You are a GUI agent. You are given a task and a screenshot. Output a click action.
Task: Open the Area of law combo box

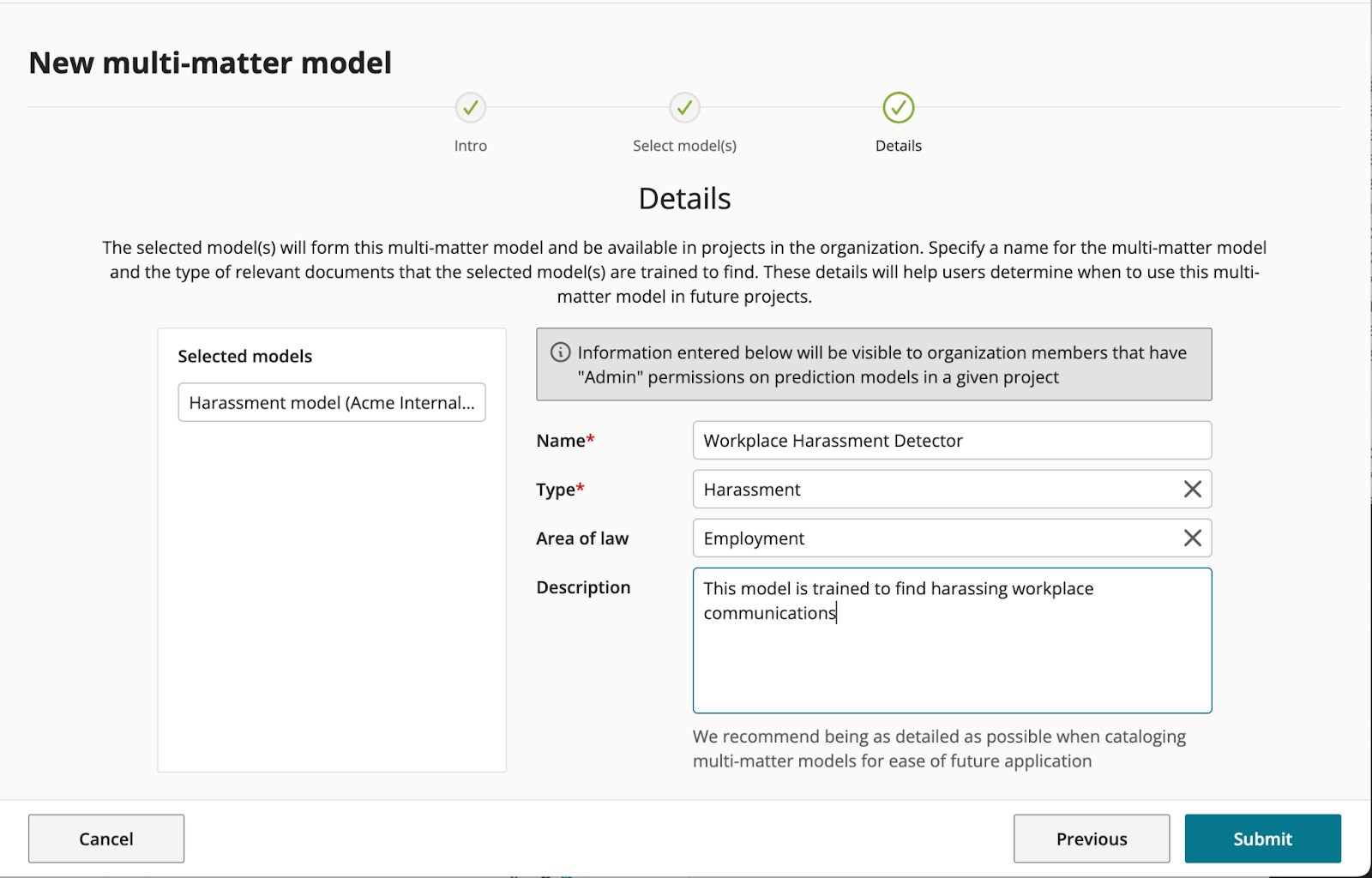(x=952, y=538)
